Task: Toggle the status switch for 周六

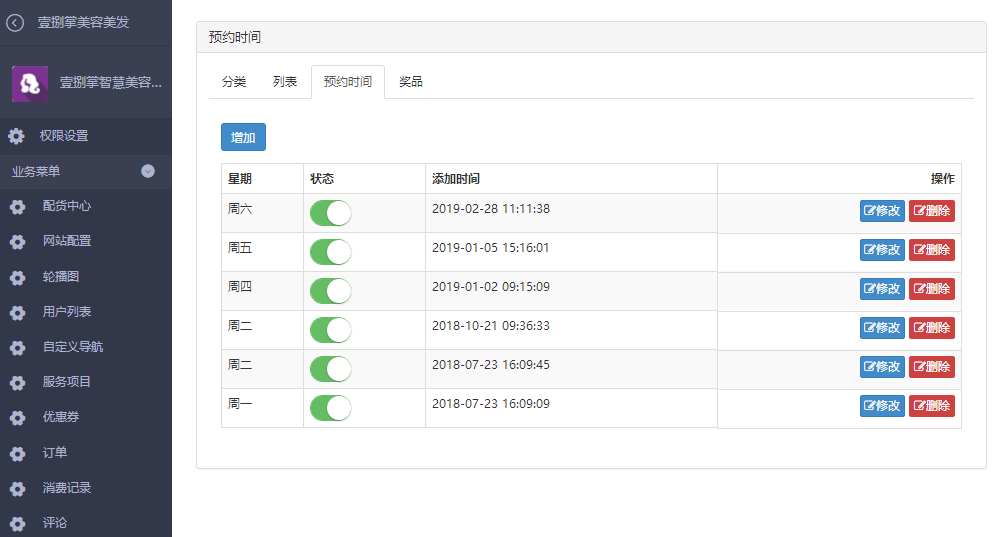Action: (x=331, y=213)
